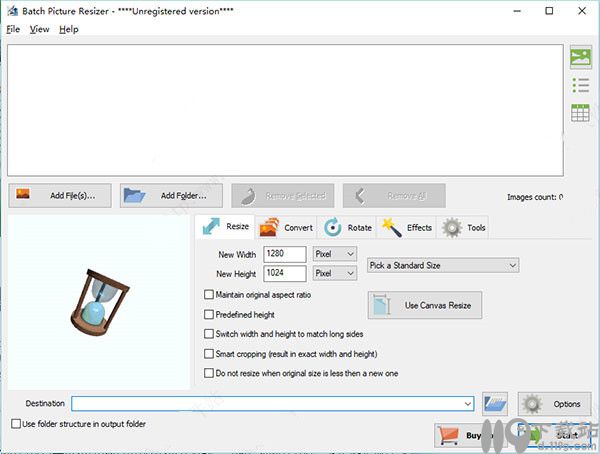
Task: Open the Options button
Action: pyautogui.click(x=554, y=404)
